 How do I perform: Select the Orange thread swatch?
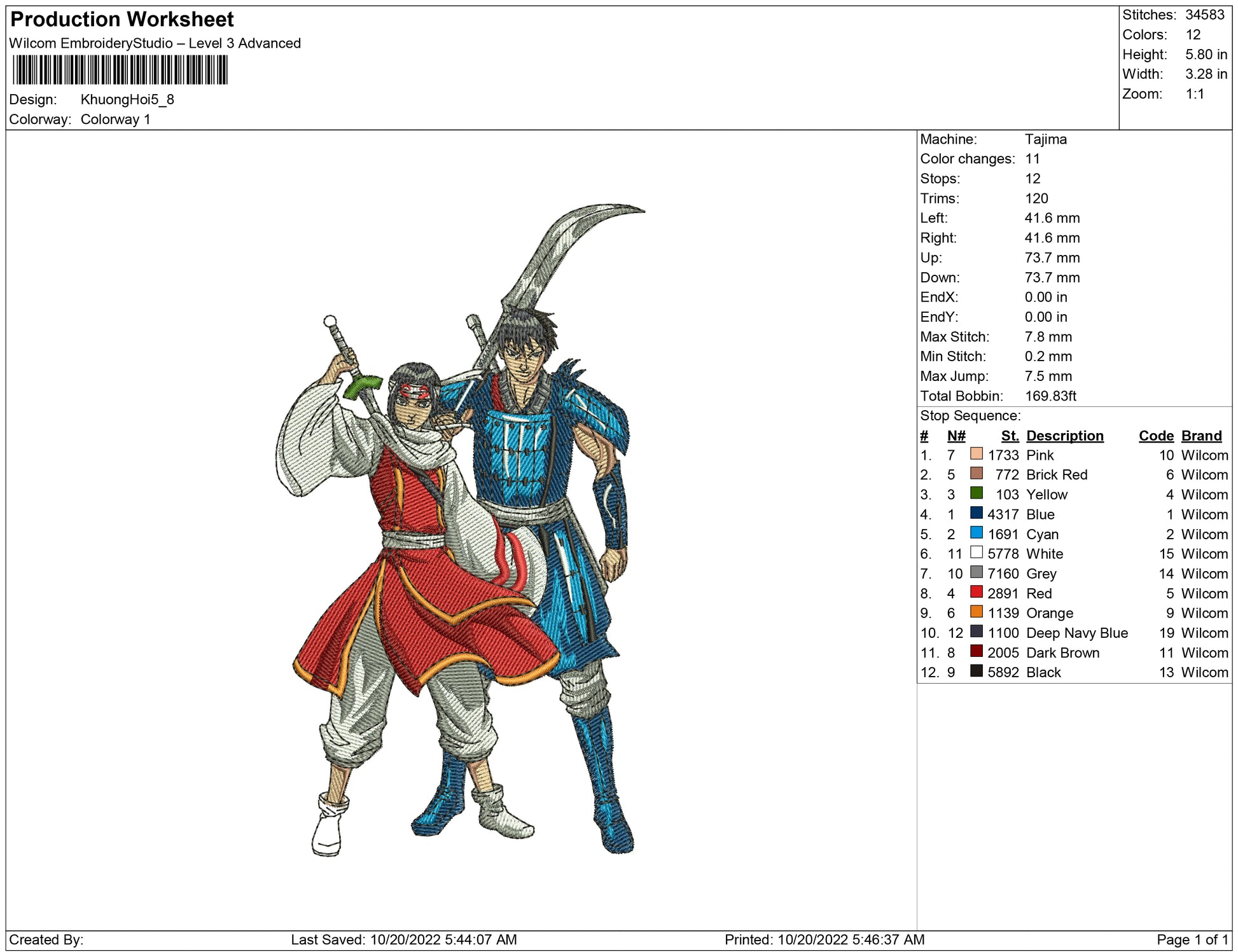point(976,612)
